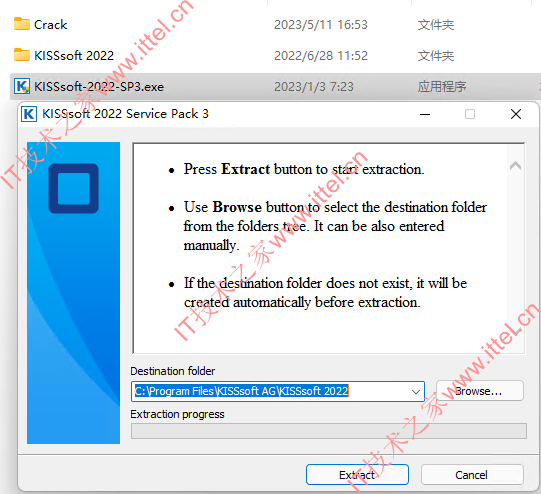The width and height of the screenshot is (541, 494).
Task: Select the Crack folder name
Action: point(50,24)
